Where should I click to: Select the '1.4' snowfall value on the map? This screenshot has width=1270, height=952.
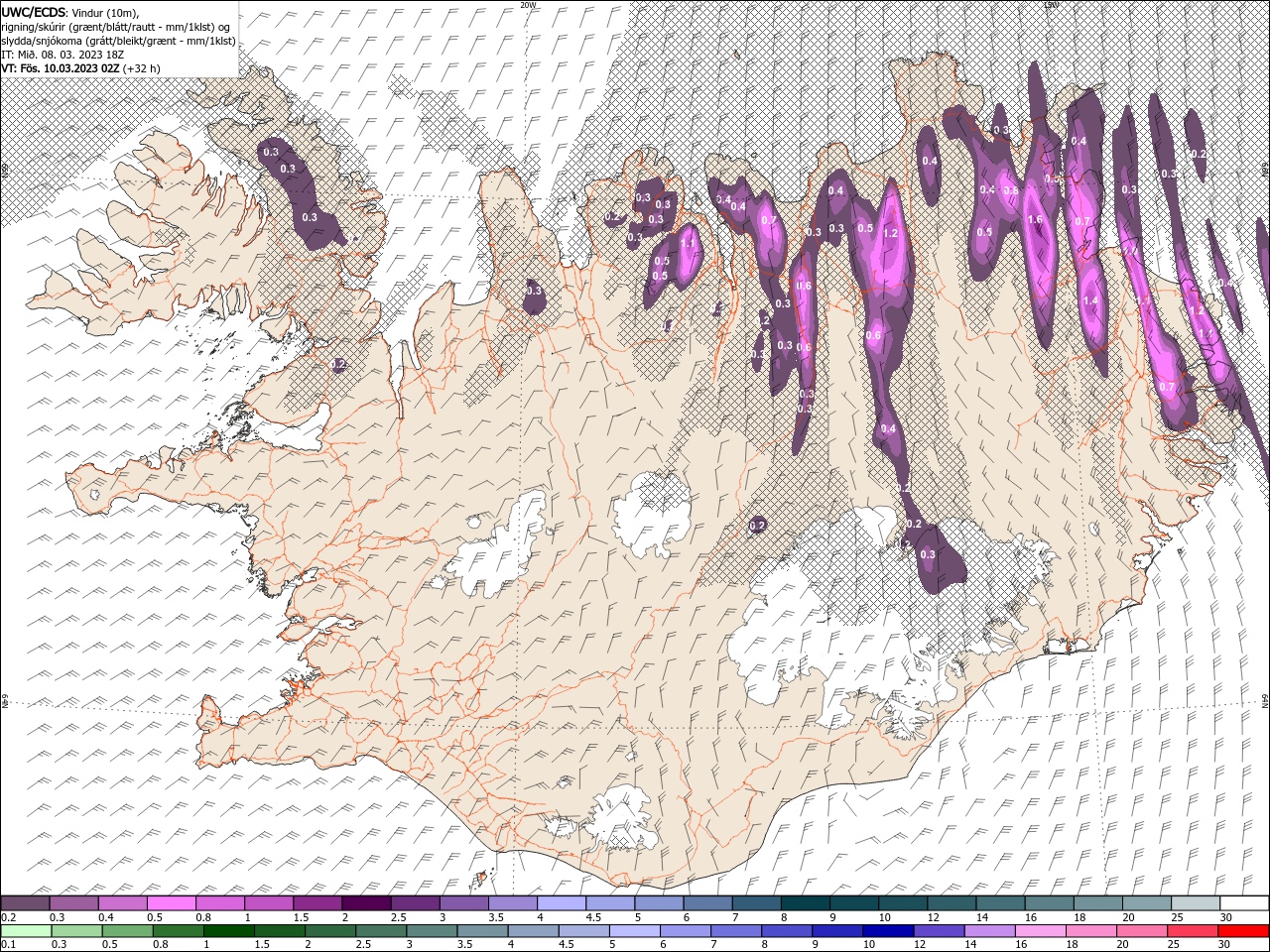(1090, 300)
